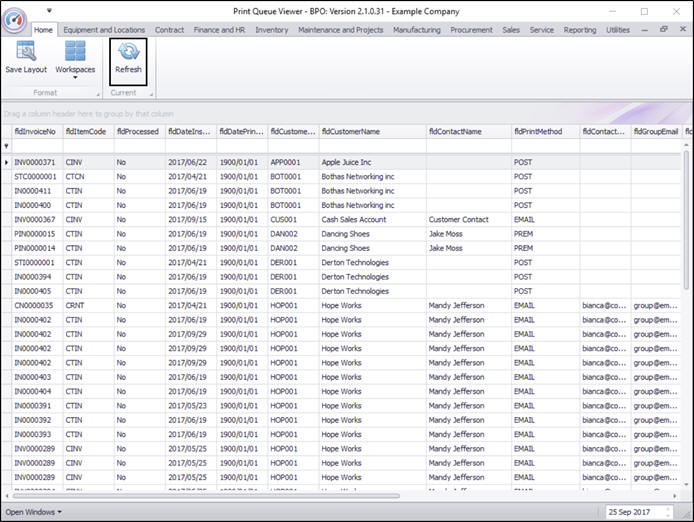Click the filter row cell under fldItemCode
This screenshot has width=694, height=522.
[87, 146]
